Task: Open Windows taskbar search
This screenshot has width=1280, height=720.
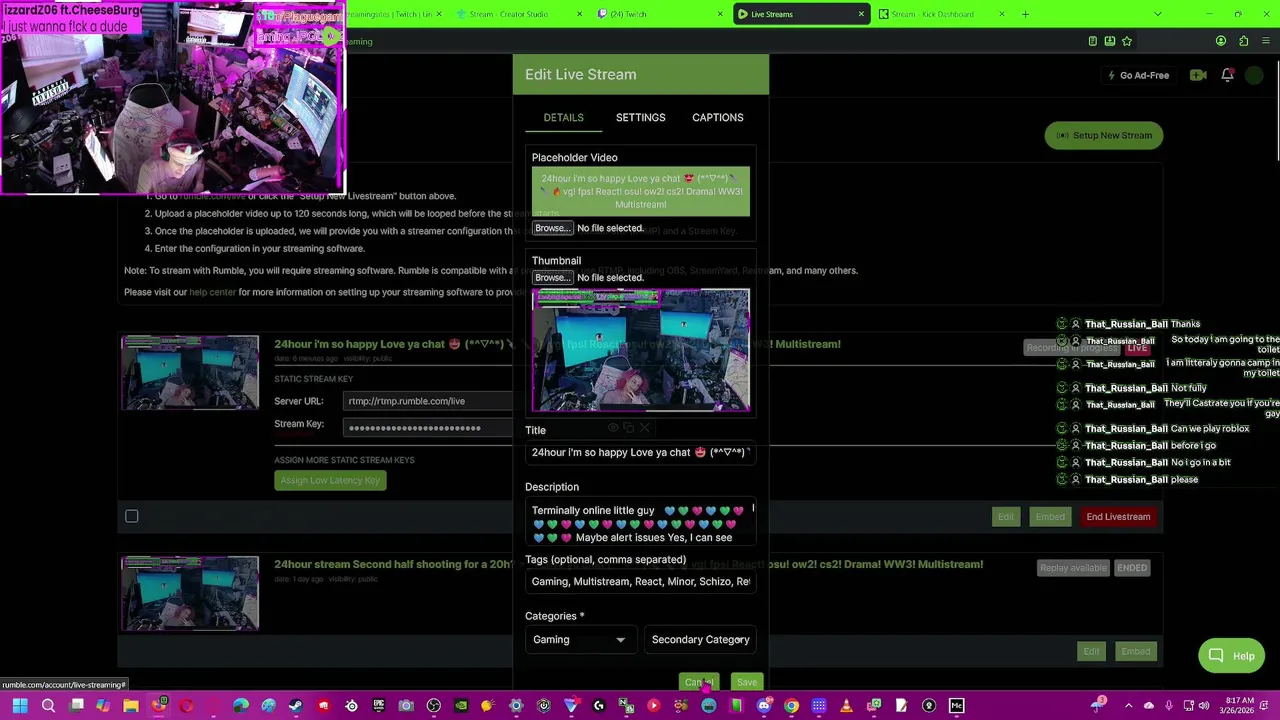Action: point(48,707)
